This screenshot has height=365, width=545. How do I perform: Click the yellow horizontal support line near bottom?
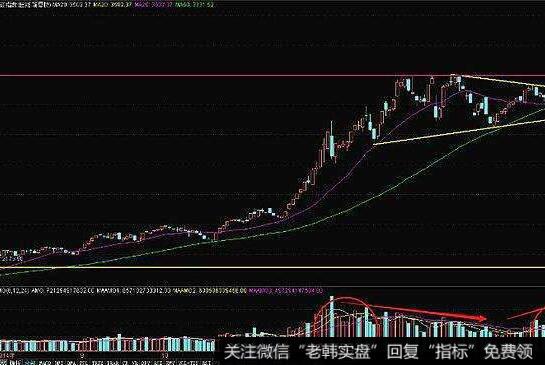click(x=272, y=267)
